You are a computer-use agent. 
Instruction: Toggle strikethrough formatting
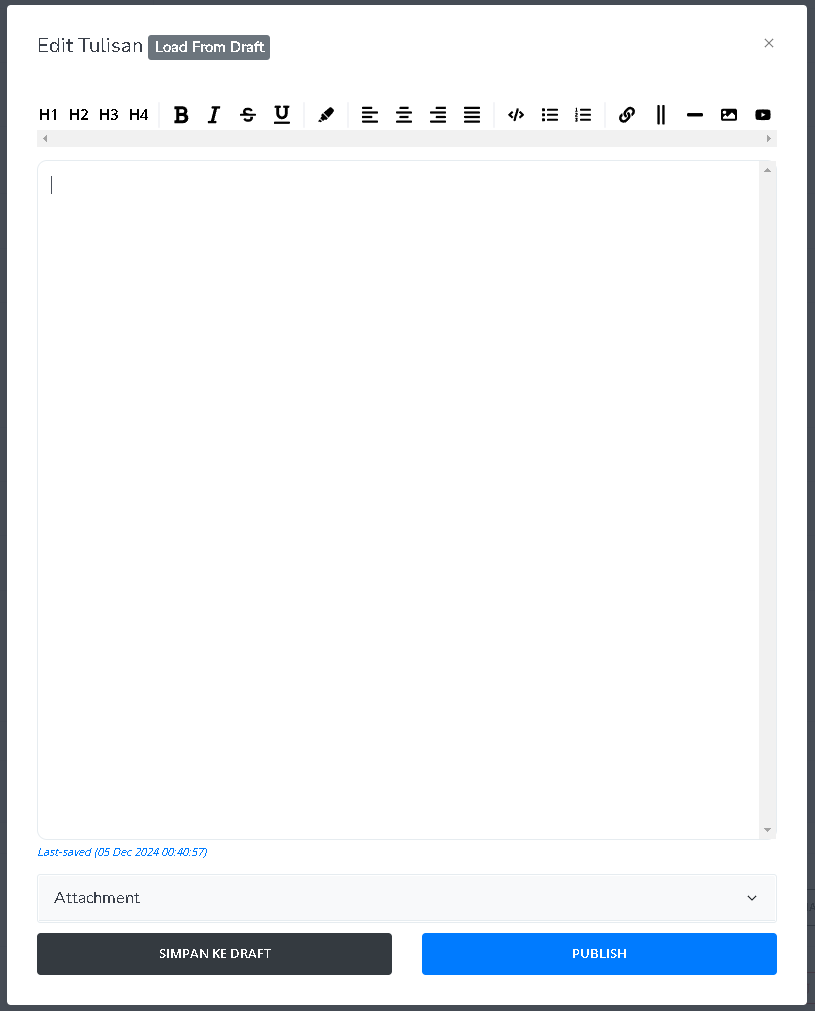tap(248, 115)
